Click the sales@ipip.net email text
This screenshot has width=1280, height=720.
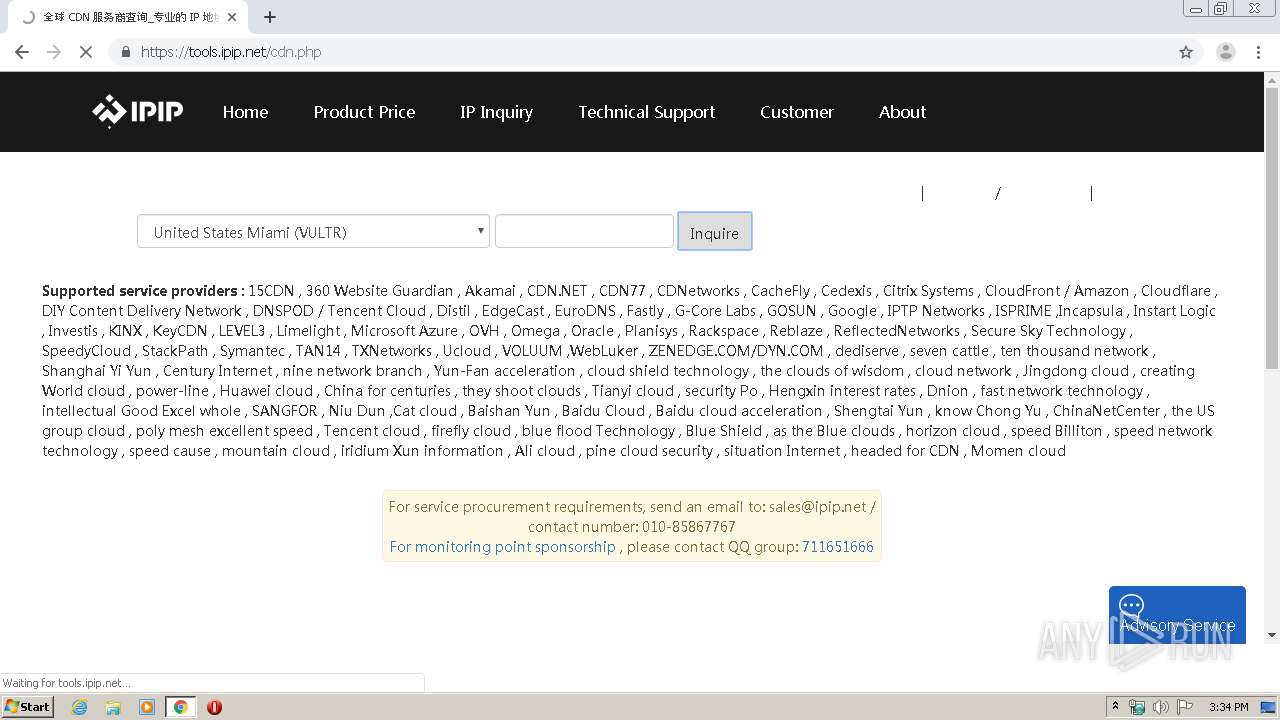pos(817,507)
